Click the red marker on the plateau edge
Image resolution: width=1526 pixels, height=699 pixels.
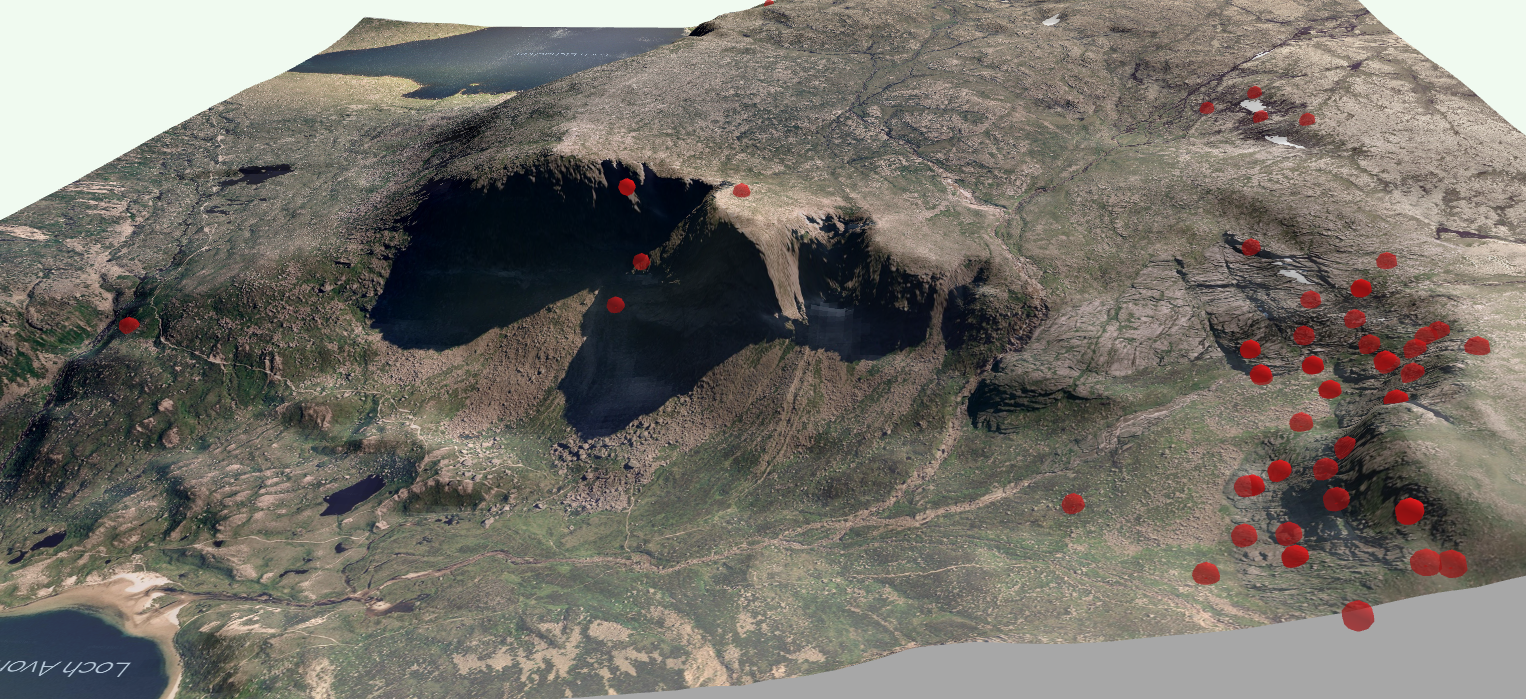(741, 191)
